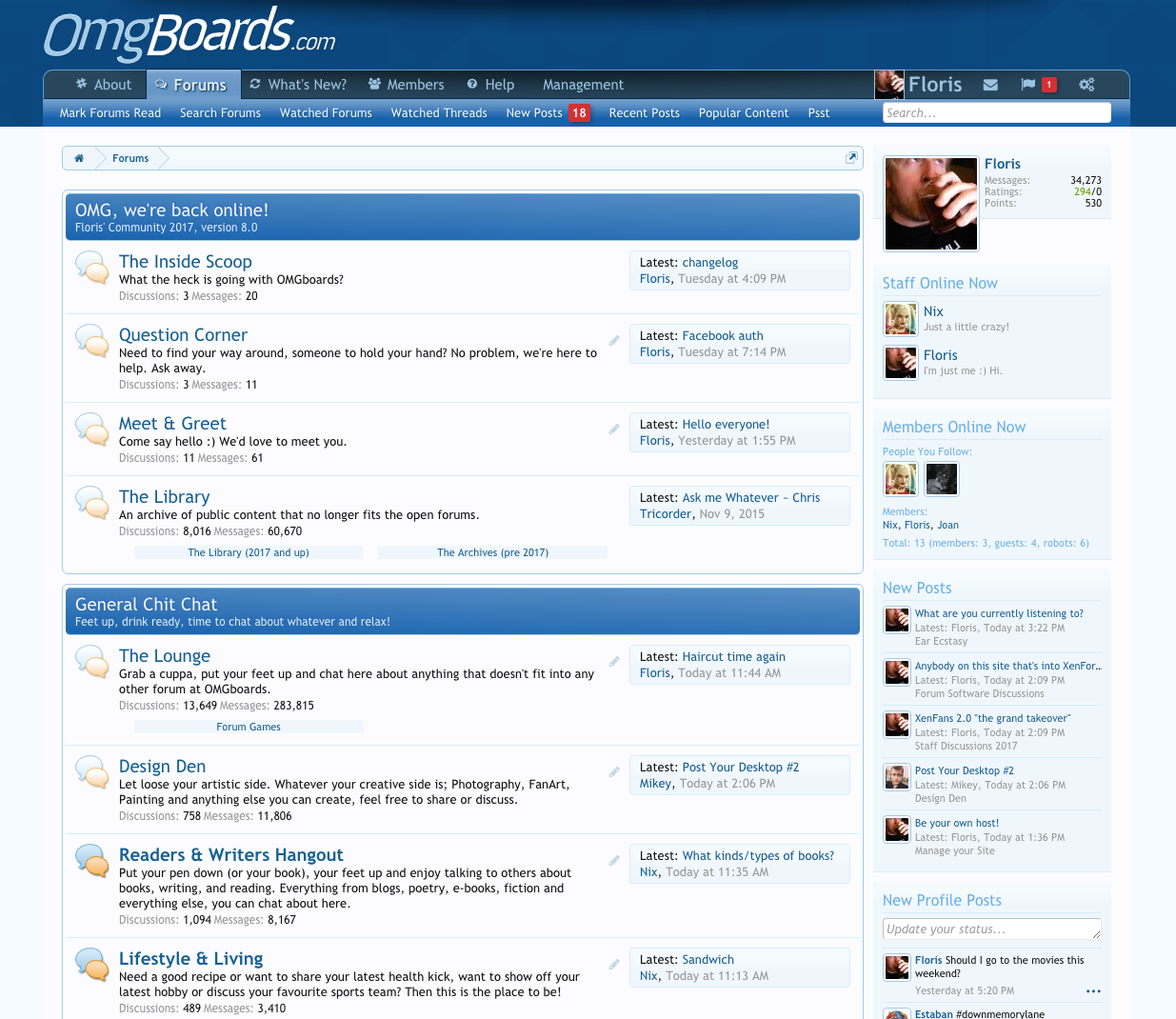Screen dimensions: 1176x1019
Task: Click the speech-bubble icon beside The Lounge
Action: pos(91,662)
